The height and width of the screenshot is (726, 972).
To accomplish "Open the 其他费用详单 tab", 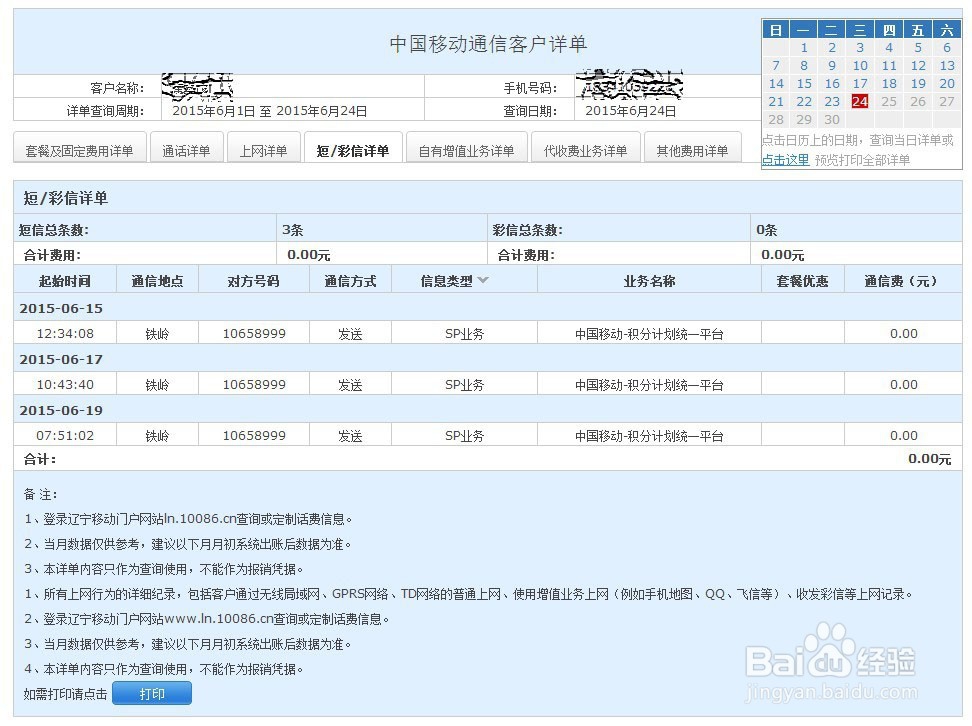I will pyautogui.click(x=692, y=148).
